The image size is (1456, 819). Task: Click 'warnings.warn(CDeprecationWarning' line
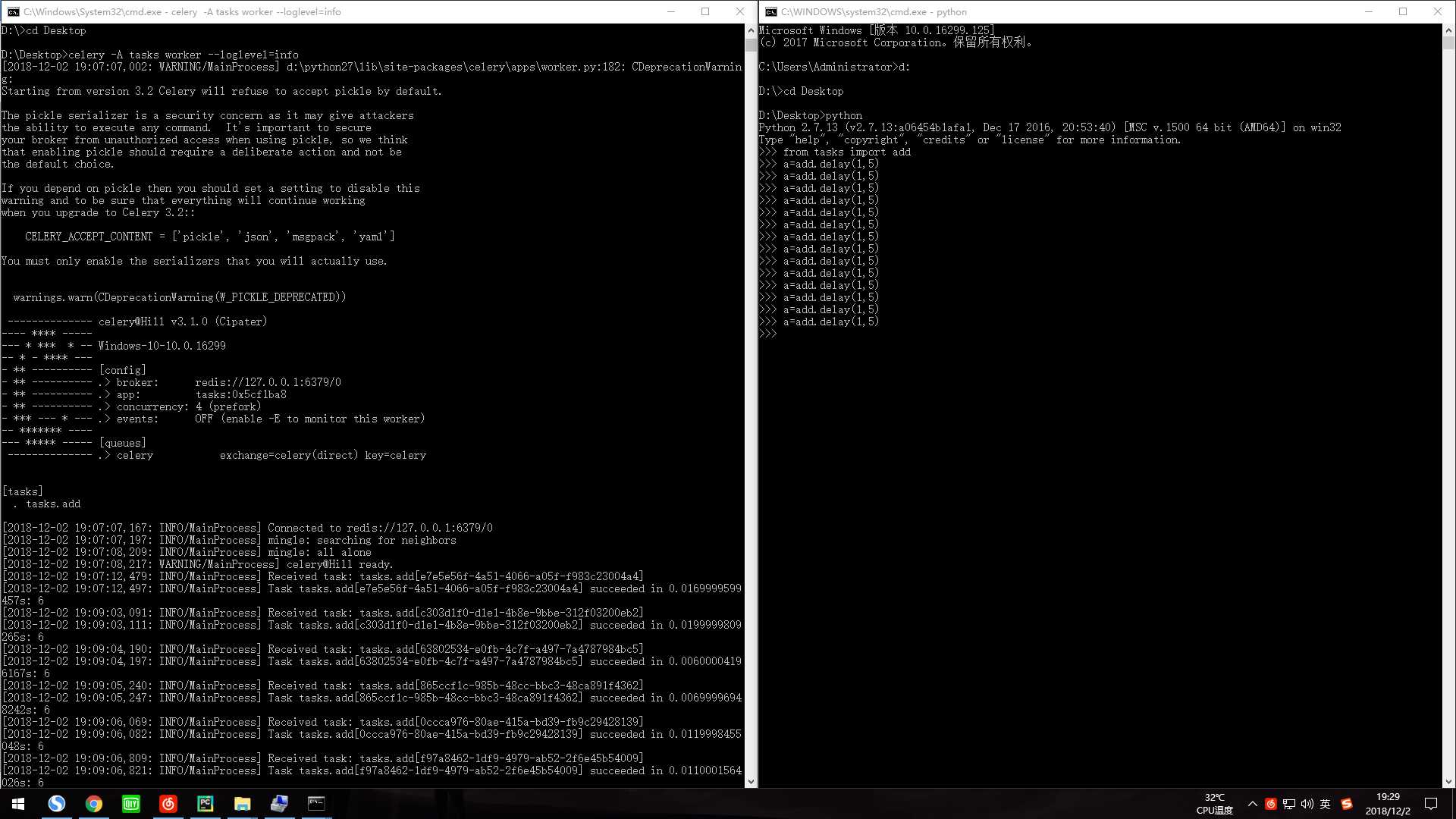(180, 297)
